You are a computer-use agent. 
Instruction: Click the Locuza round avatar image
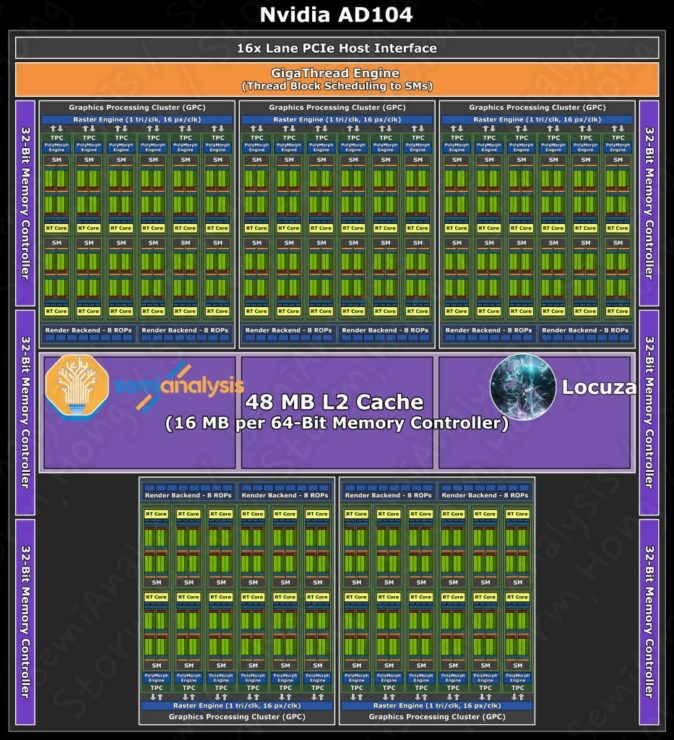(523, 387)
